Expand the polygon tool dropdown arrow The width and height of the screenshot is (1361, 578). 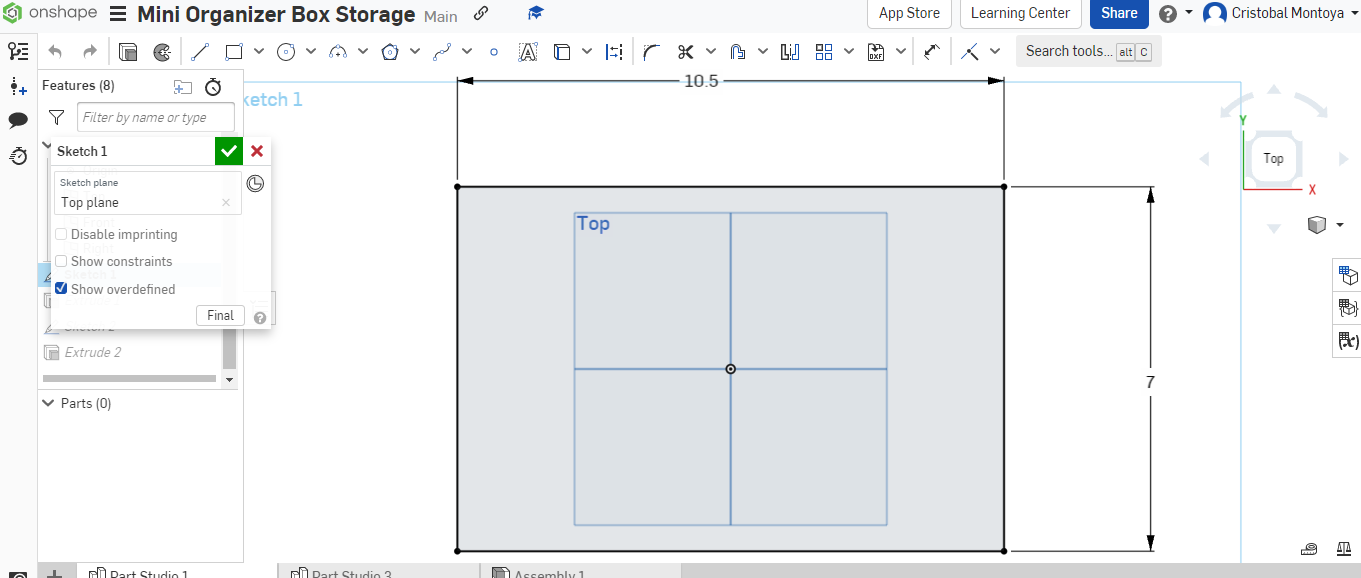click(415, 52)
